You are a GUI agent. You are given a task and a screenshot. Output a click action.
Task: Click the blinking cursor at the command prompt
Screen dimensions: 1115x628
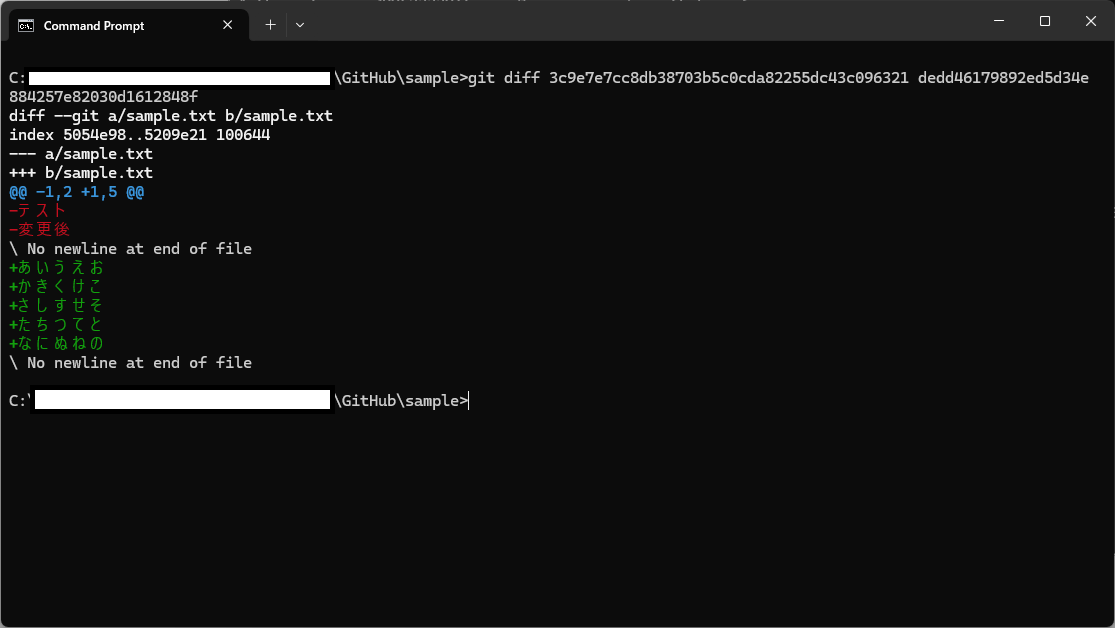click(x=468, y=400)
